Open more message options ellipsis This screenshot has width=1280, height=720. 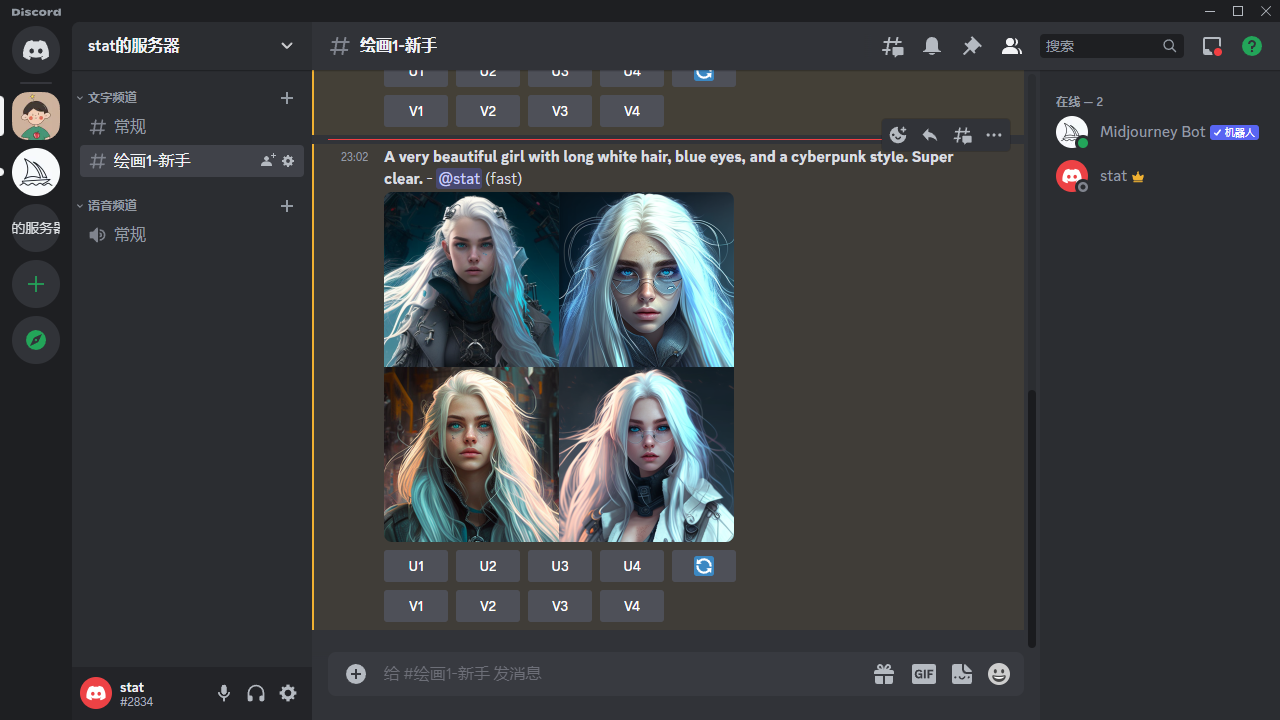[994, 135]
